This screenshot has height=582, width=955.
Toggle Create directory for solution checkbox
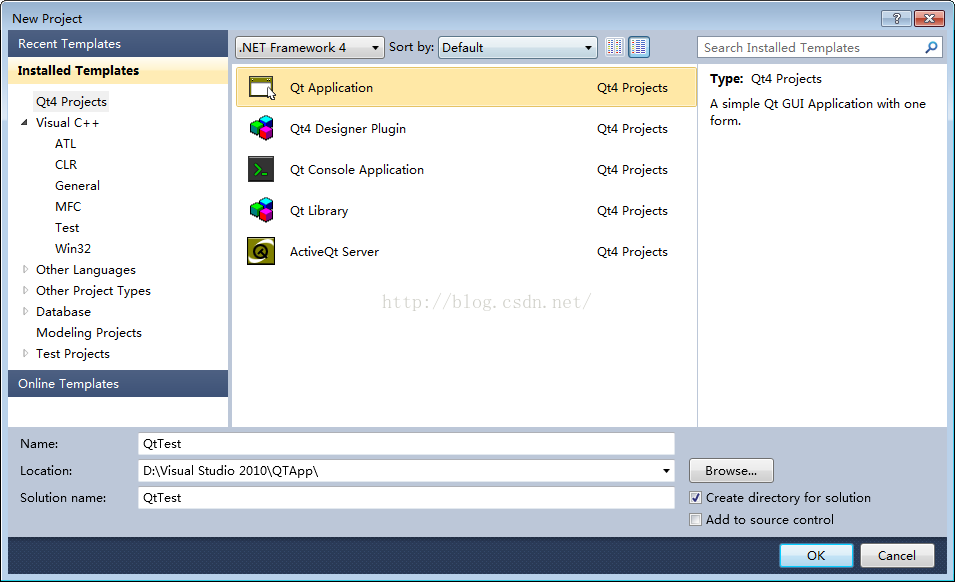tap(695, 497)
